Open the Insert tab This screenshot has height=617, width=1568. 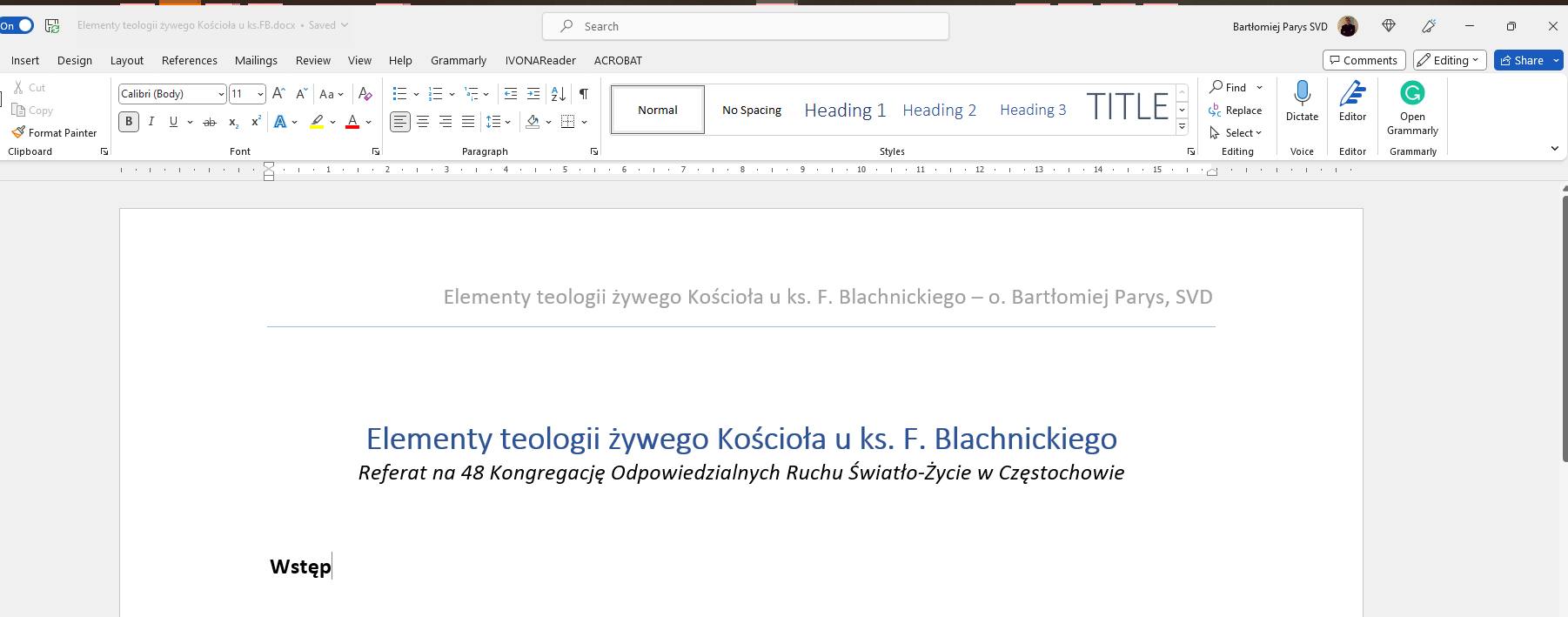tap(25, 60)
